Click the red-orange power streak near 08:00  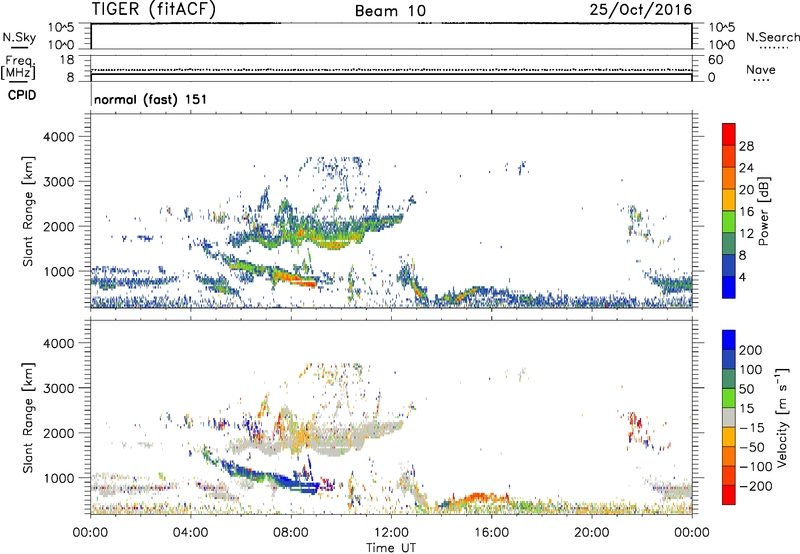pyautogui.click(x=296, y=279)
